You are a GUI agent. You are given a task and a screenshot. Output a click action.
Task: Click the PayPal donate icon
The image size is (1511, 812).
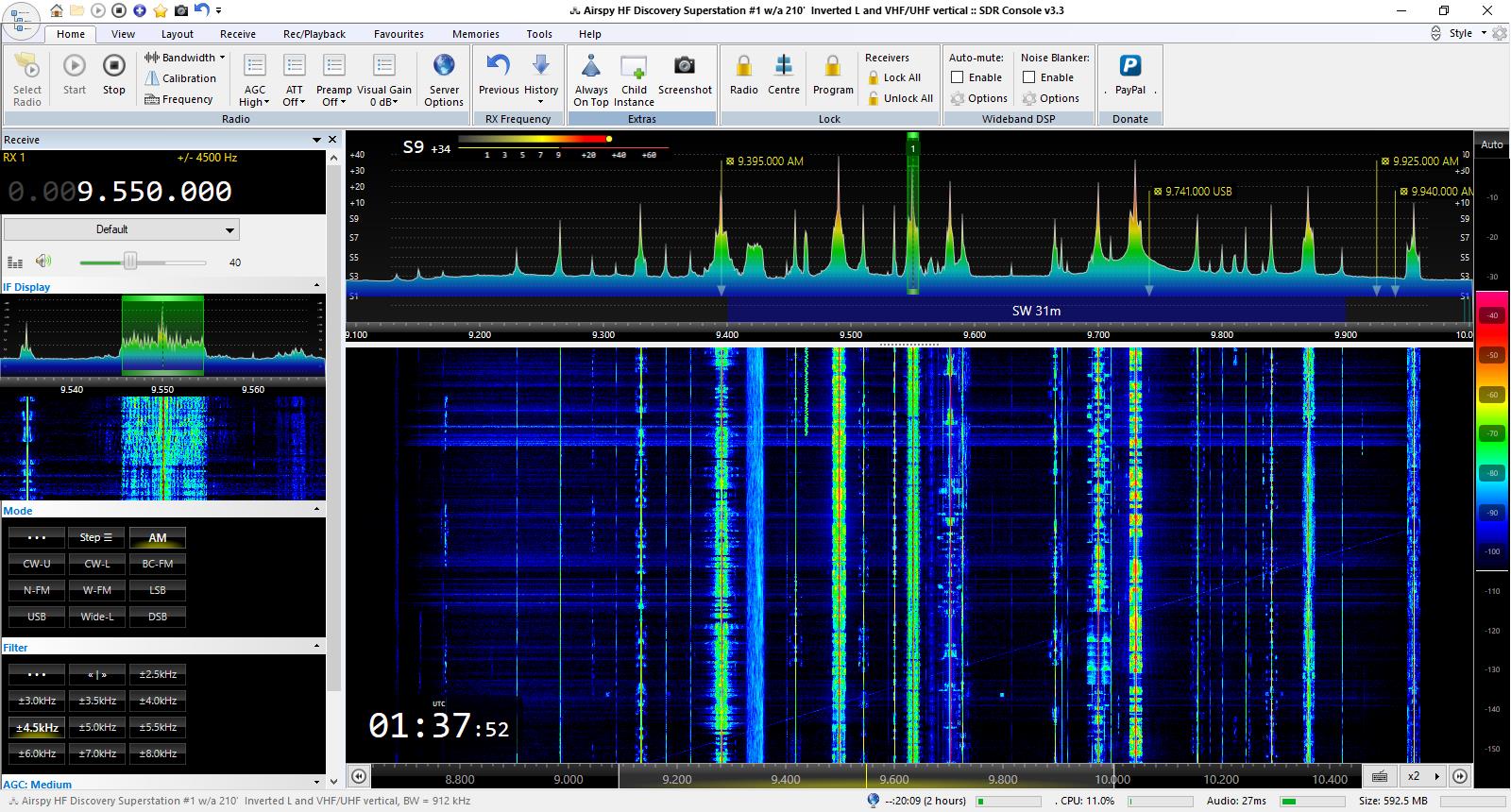pyautogui.click(x=1129, y=66)
